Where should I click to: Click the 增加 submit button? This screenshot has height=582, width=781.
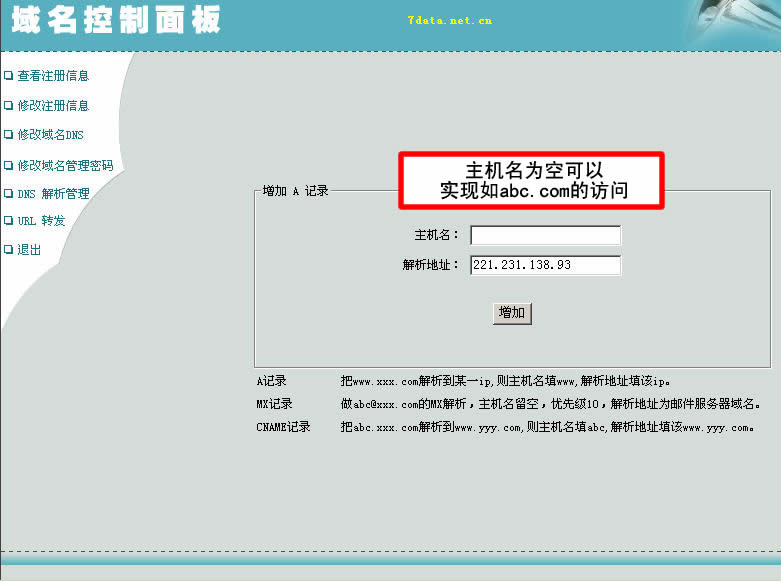coord(512,313)
